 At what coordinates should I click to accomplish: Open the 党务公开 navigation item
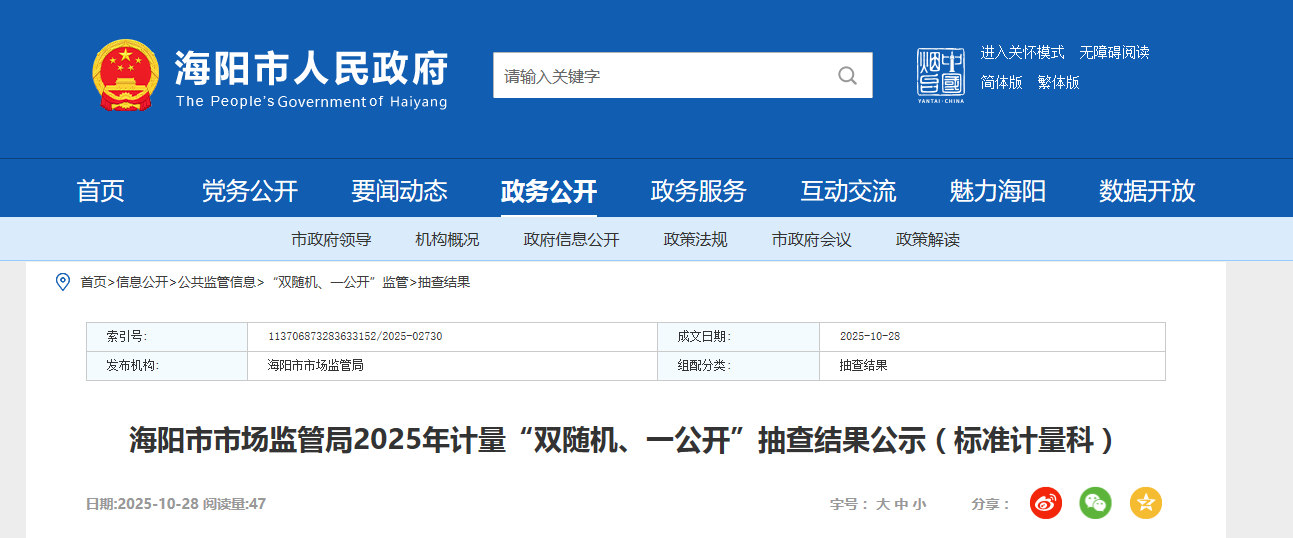tap(250, 190)
